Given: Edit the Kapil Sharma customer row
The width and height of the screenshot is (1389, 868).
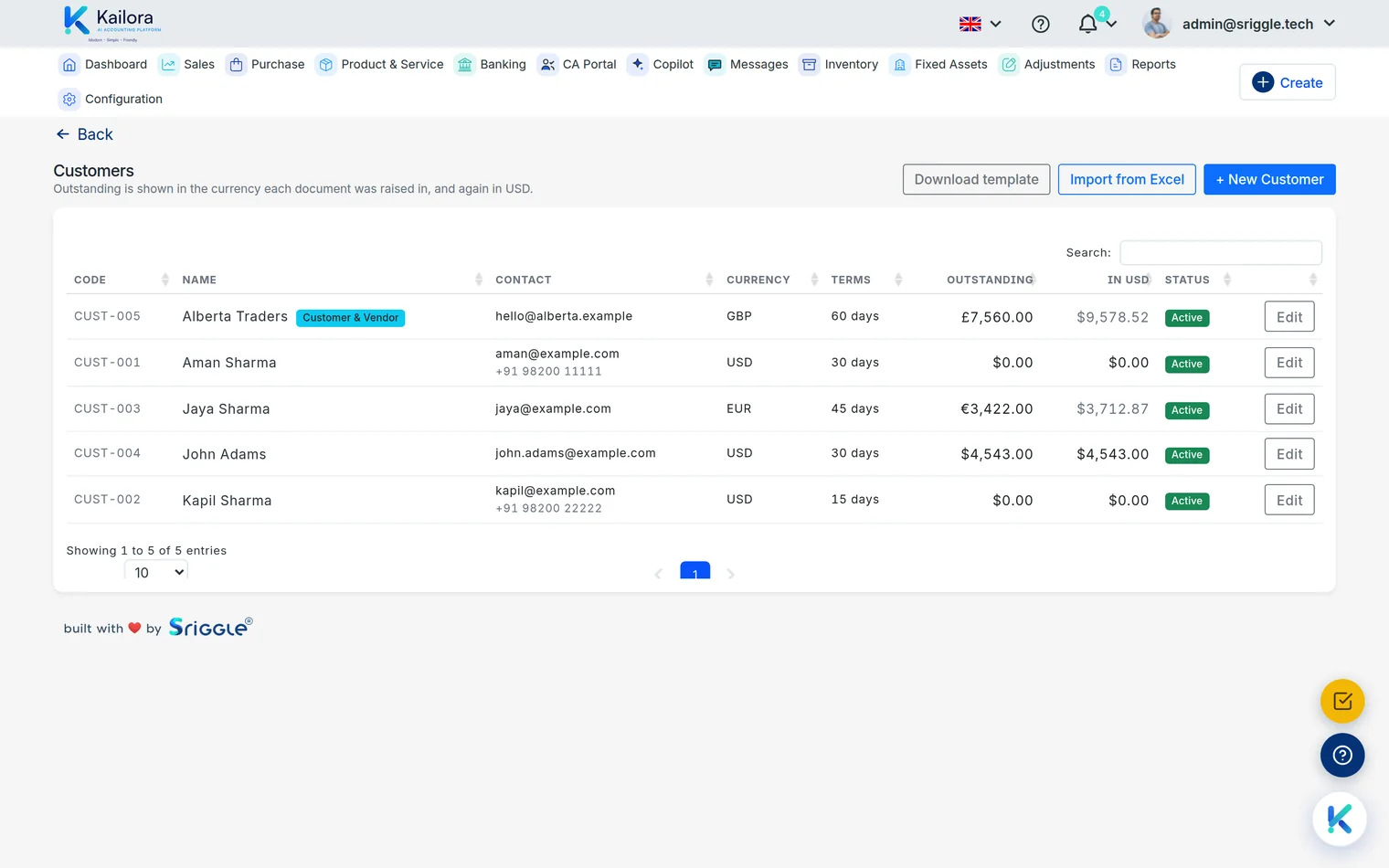Looking at the screenshot, I should click(x=1289, y=500).
